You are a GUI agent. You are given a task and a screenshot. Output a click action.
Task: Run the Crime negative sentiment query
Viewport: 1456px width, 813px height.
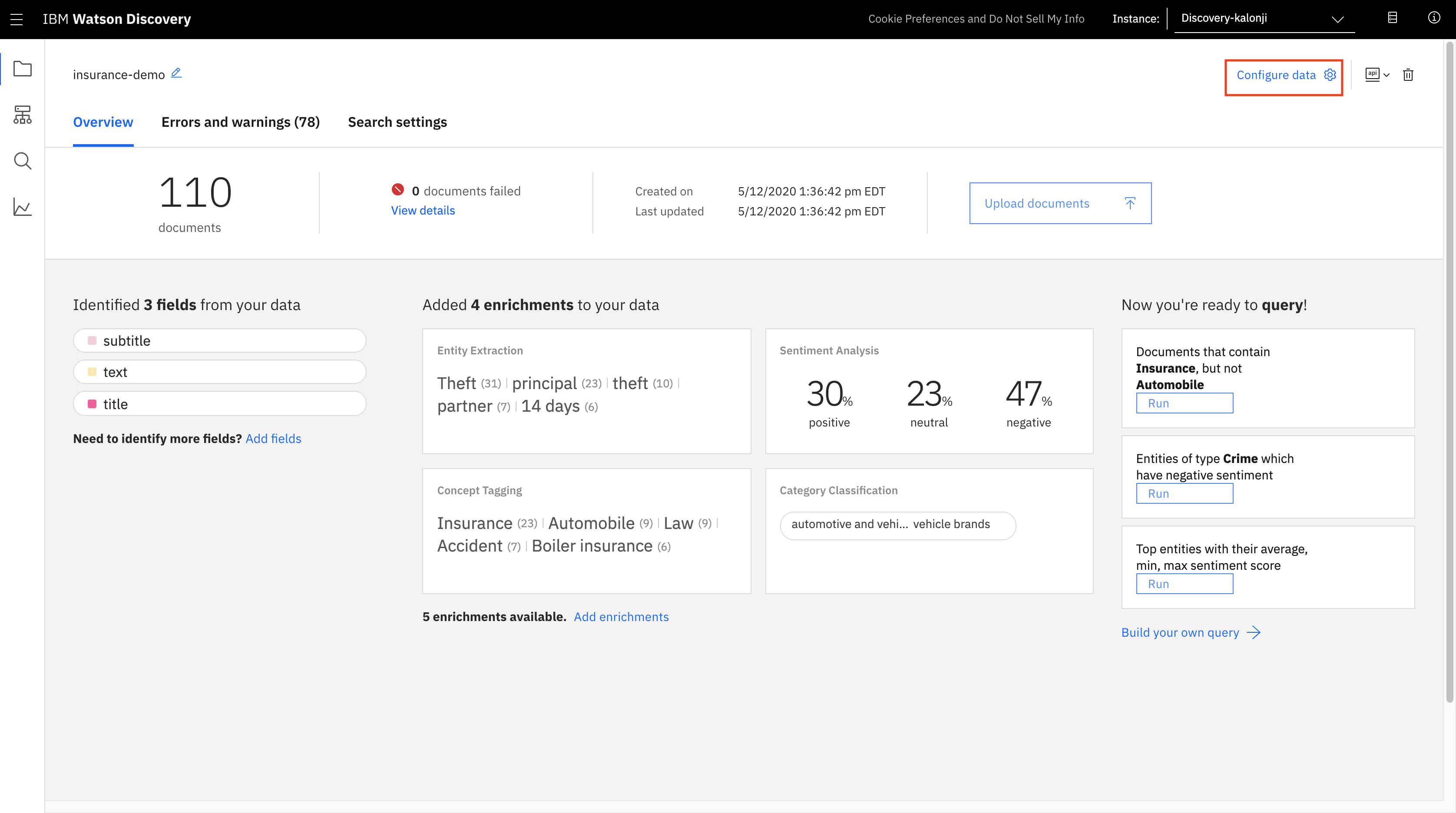click(1184, 494)
